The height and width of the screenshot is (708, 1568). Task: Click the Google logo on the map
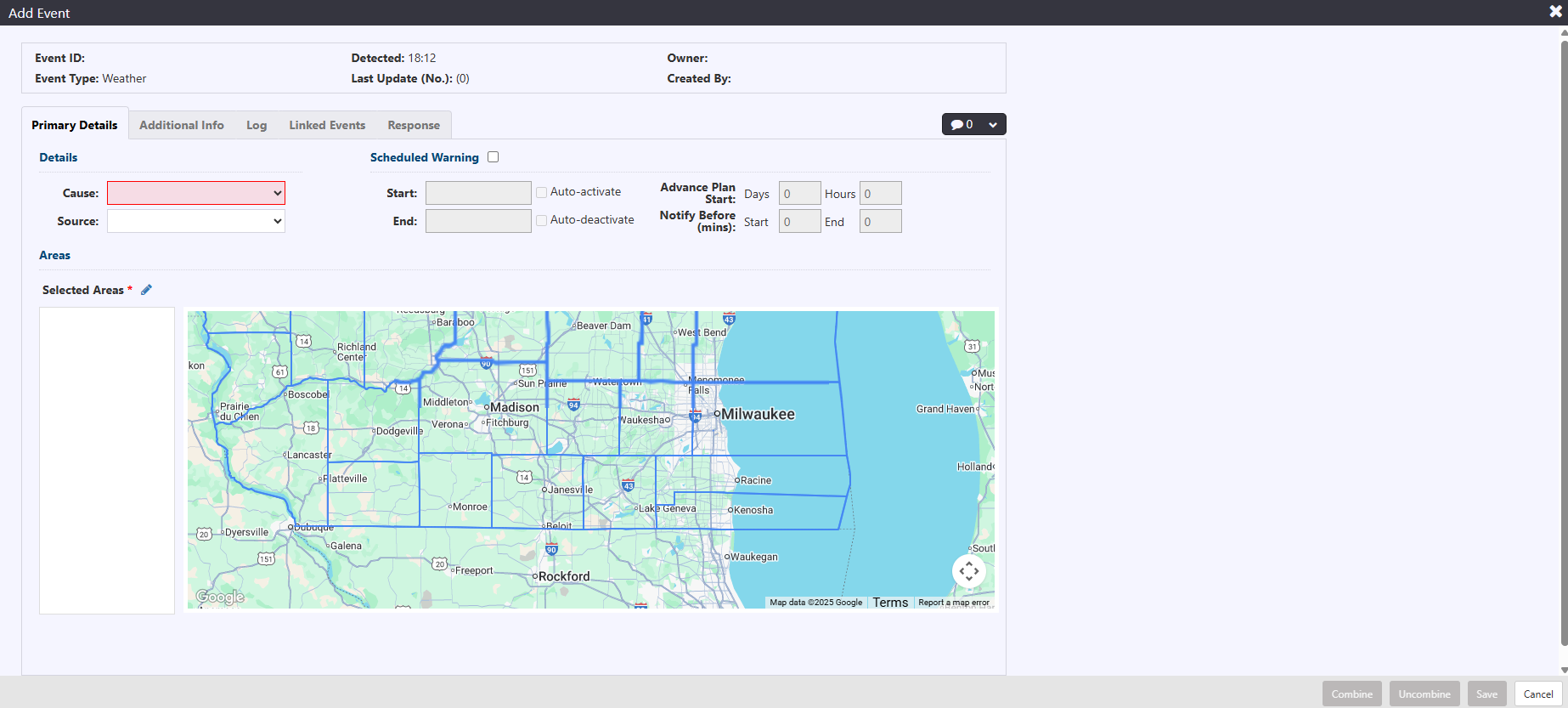pos(220,597)
